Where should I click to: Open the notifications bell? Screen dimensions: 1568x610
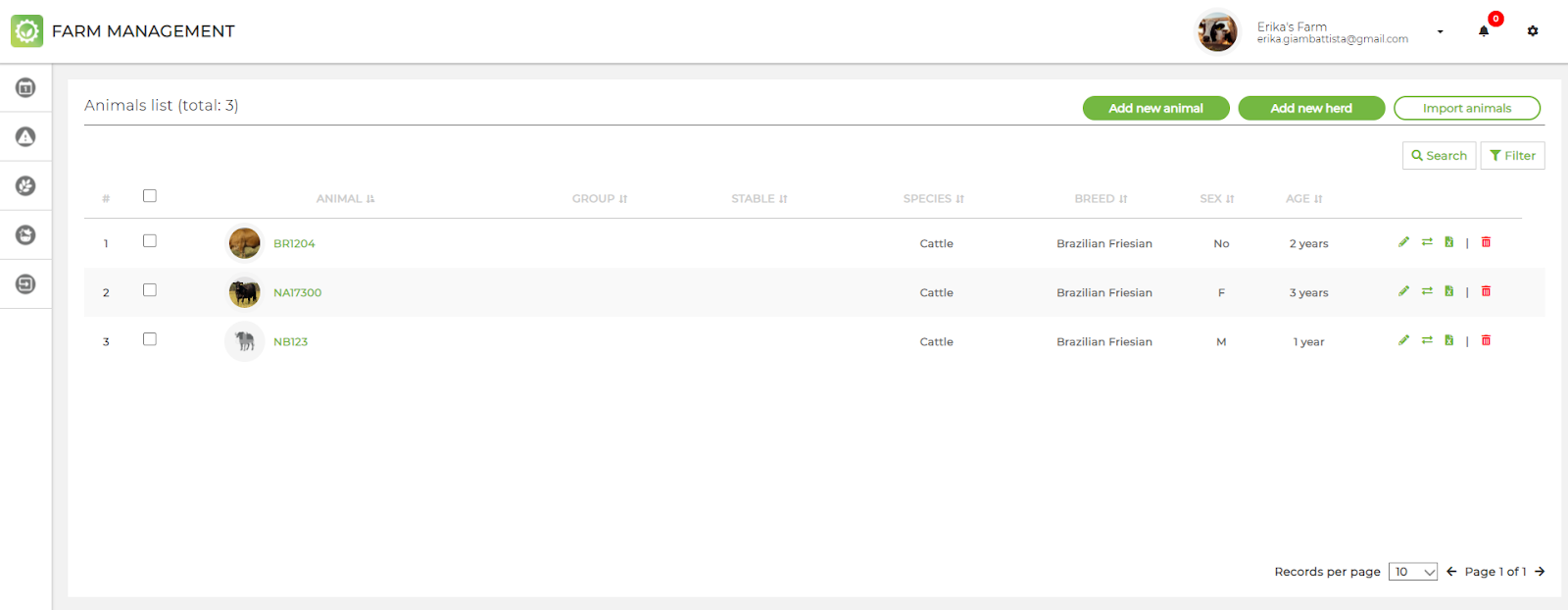[1484, 31]
